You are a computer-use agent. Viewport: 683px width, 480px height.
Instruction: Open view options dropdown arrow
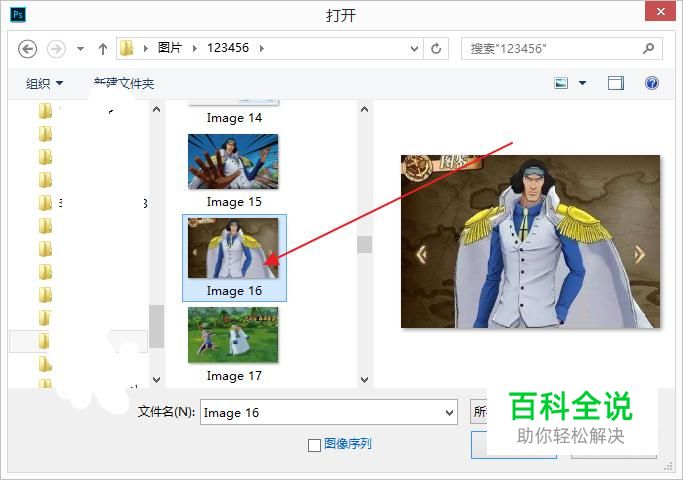click(582, 83)
